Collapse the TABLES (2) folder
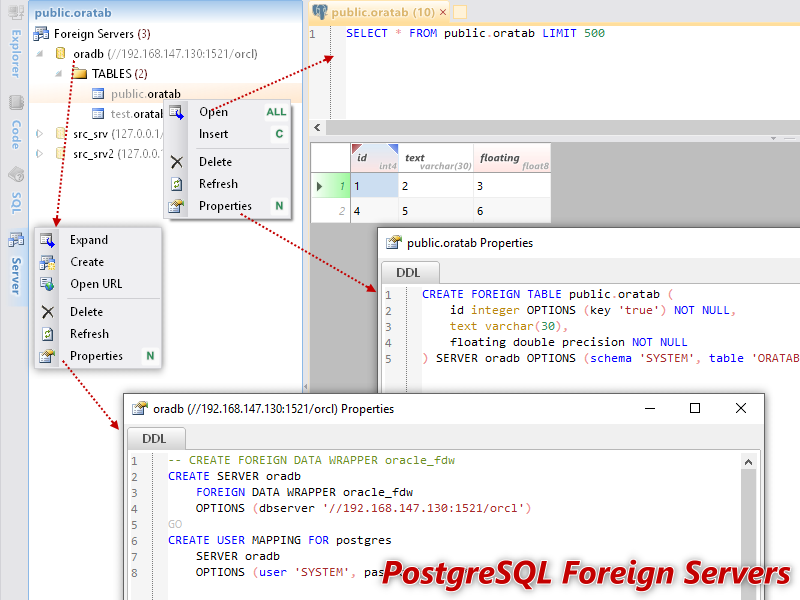This screenshot has width=800, height=600. pyautogui.click(x=59, y=73)
